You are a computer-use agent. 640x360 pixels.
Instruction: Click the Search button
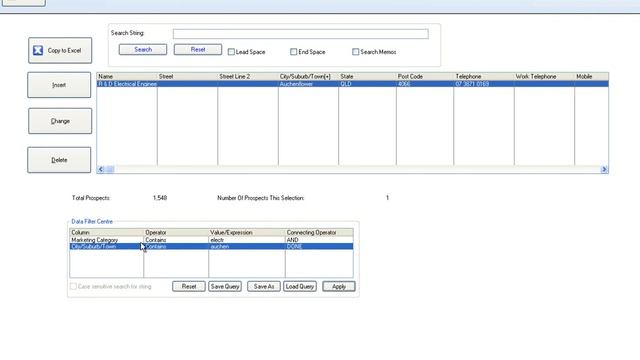(x=143, y=49)
